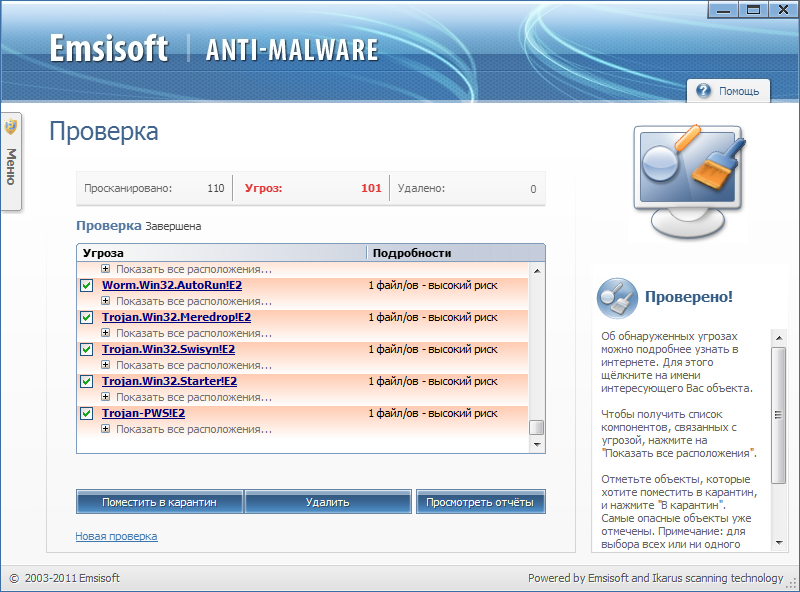Click the Удалено: 0 counter
The image size is (800, 592).
tap(467, 188)
